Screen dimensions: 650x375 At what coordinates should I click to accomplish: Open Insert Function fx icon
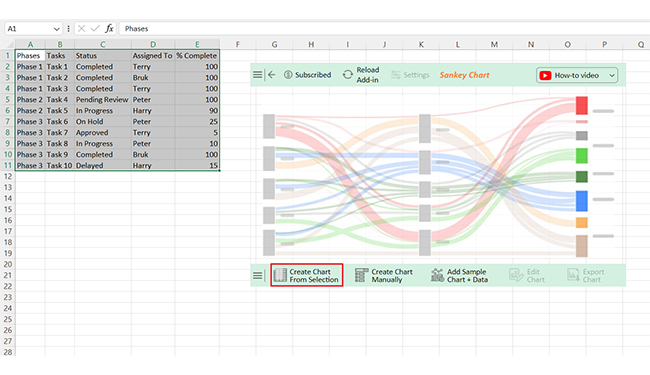[x=109, y=28]
